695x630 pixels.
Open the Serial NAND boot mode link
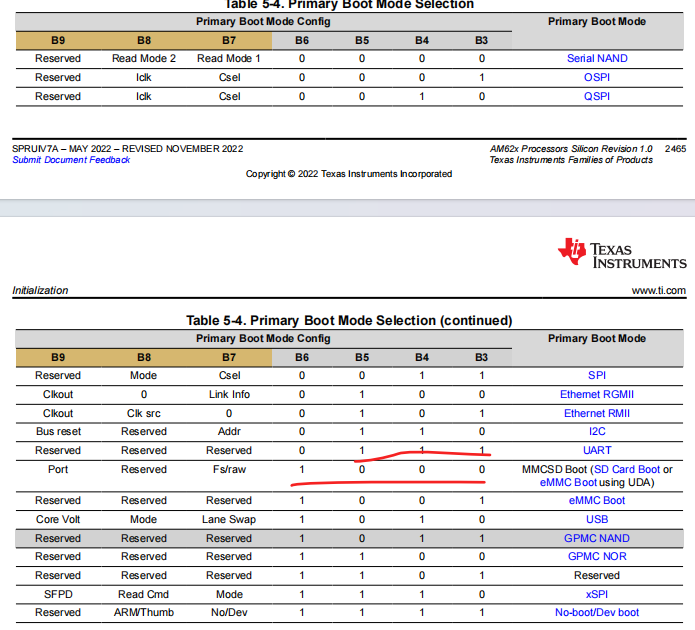pos(597,59)
